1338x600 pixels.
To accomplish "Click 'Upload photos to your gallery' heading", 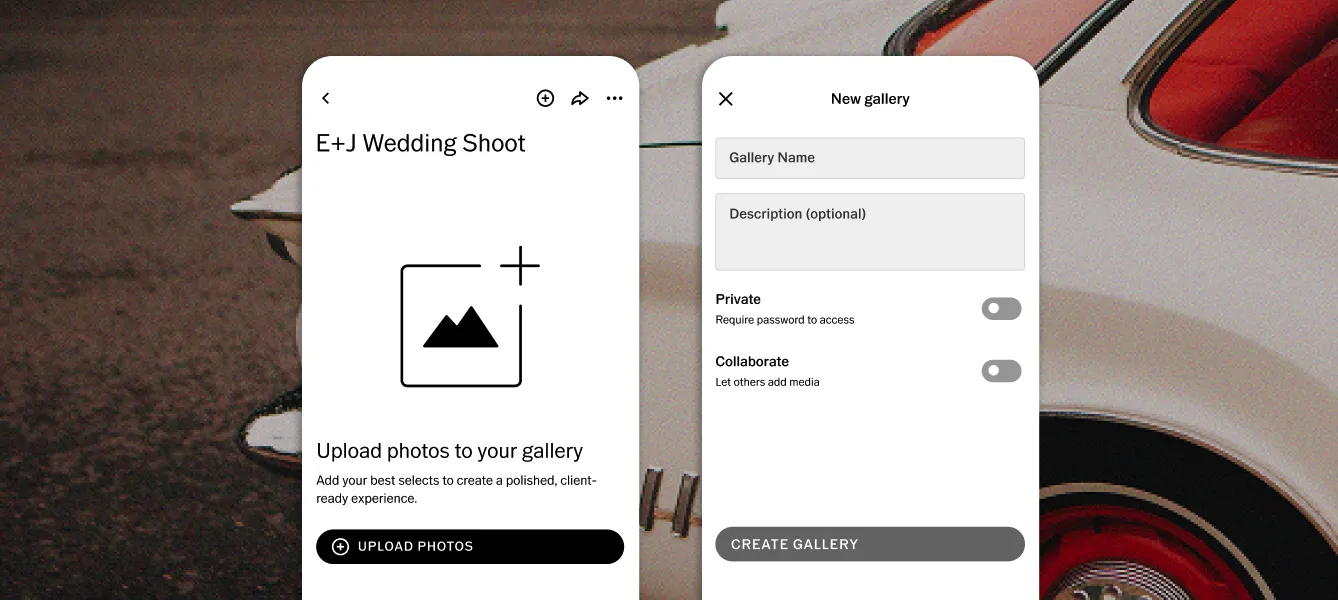I will tap(450, 451).
